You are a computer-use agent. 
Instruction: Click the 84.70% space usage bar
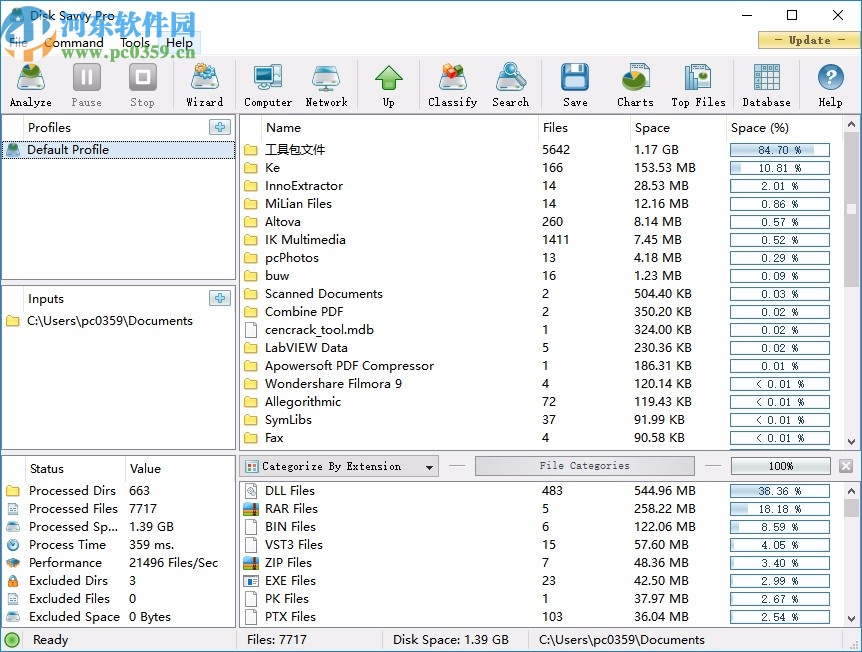click(780, 149)
